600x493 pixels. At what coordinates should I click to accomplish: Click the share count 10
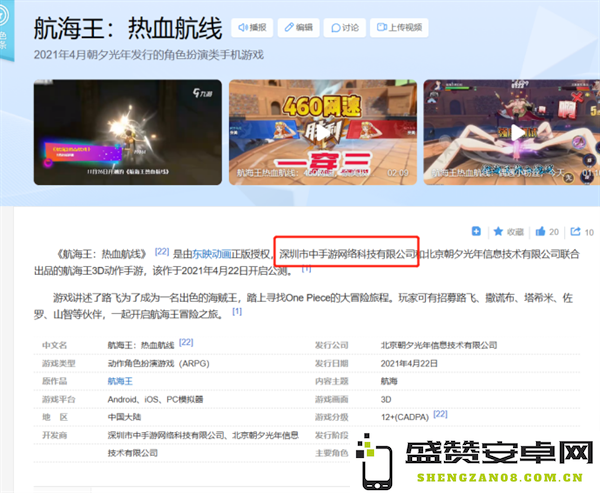pyautogui.click(x=589, y=232)
